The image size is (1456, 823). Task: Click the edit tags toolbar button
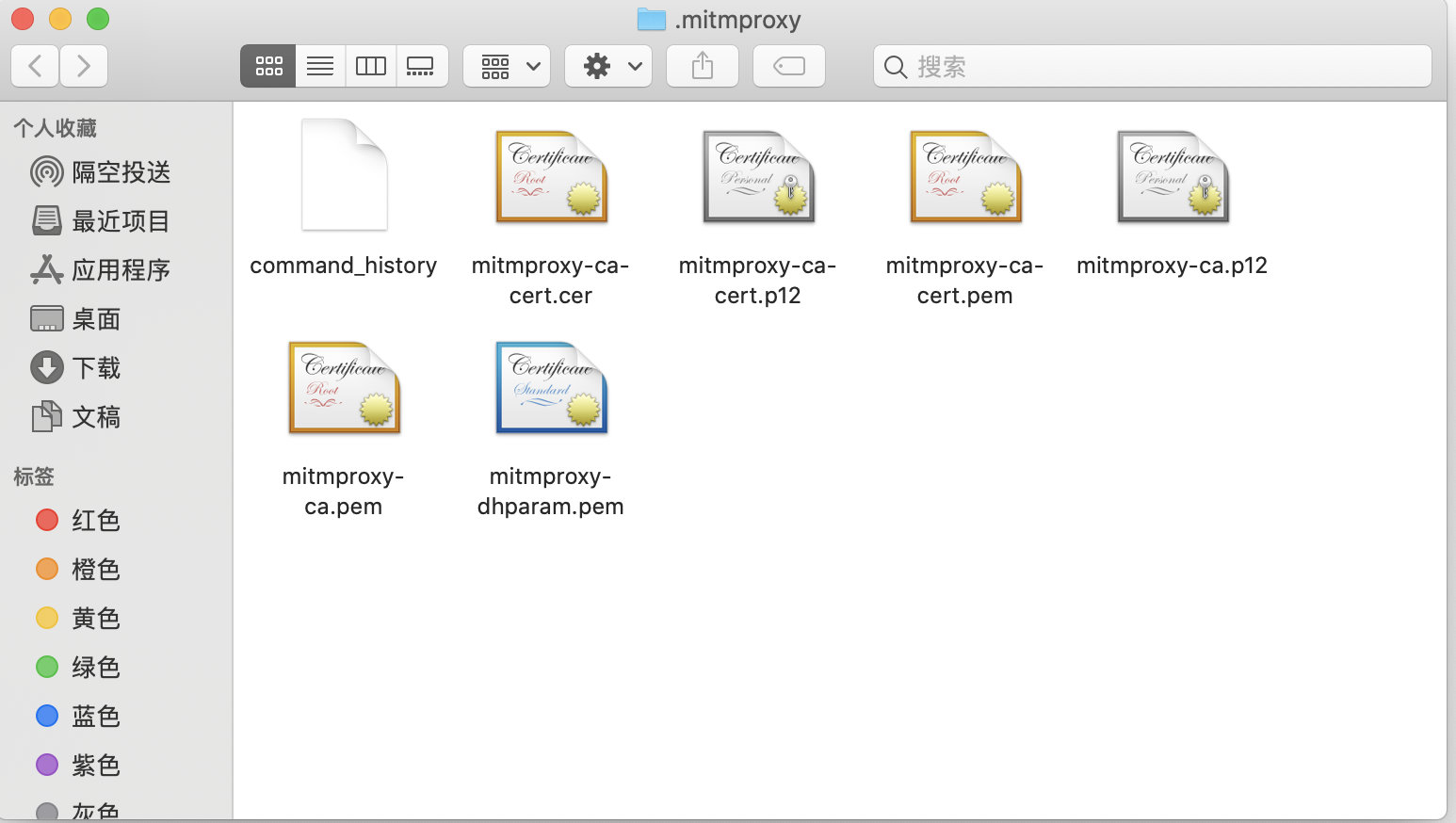[x=789, y=66]
